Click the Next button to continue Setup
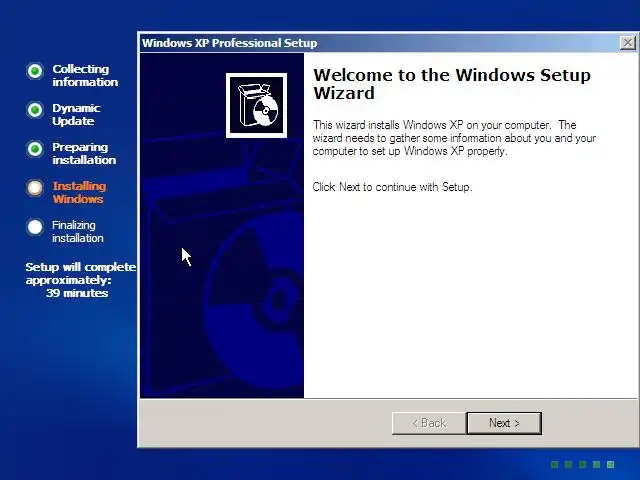The height and width of the screenshot is (480, 640). pos(504,423)
